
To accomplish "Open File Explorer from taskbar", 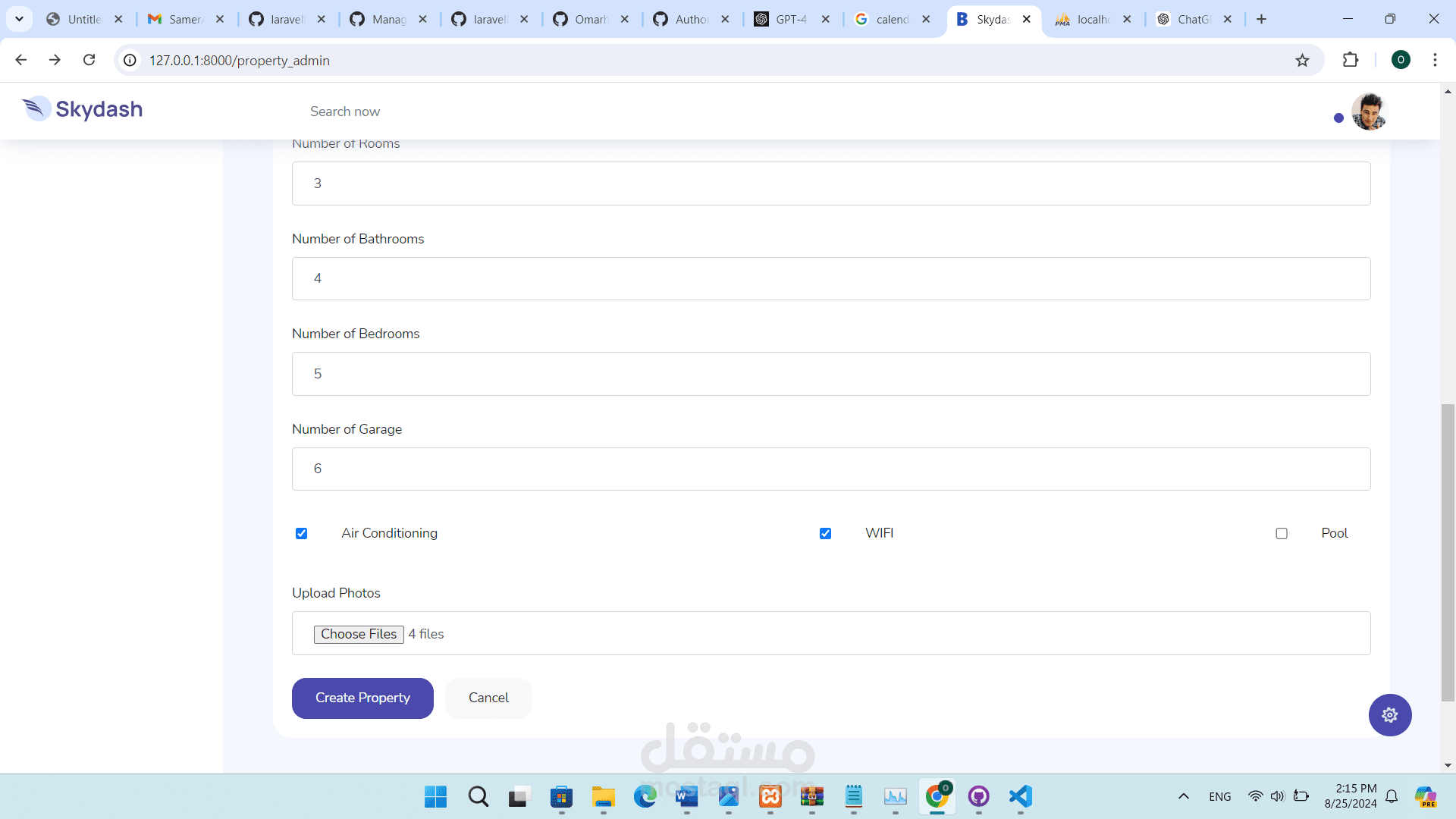I will click(604, 796).
